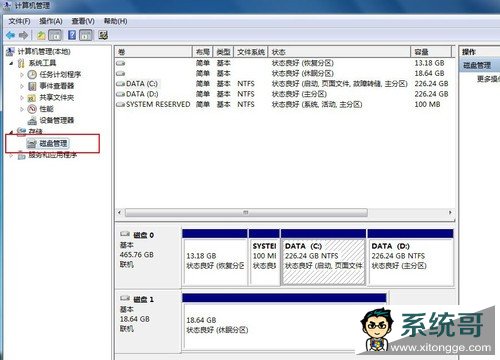Sort by Capacity (容量) column header
Image resolution: width=500 pixels, height=360 pixels.
(x=431, y=52)
